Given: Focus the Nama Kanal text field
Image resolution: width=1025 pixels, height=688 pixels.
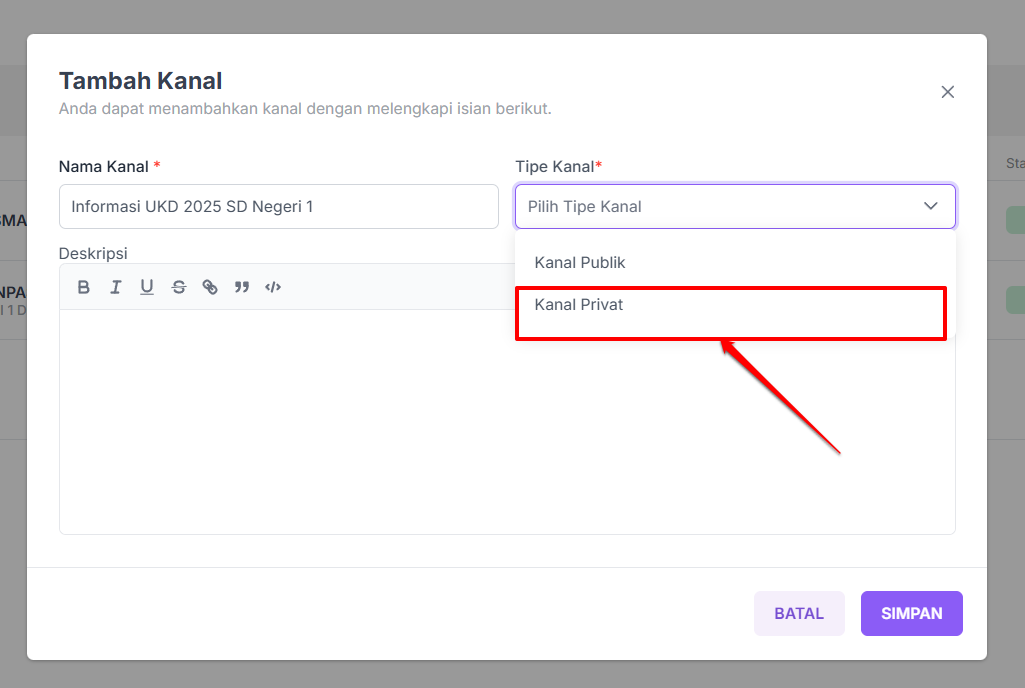Looking at the screenshot, I should point(278,207).
